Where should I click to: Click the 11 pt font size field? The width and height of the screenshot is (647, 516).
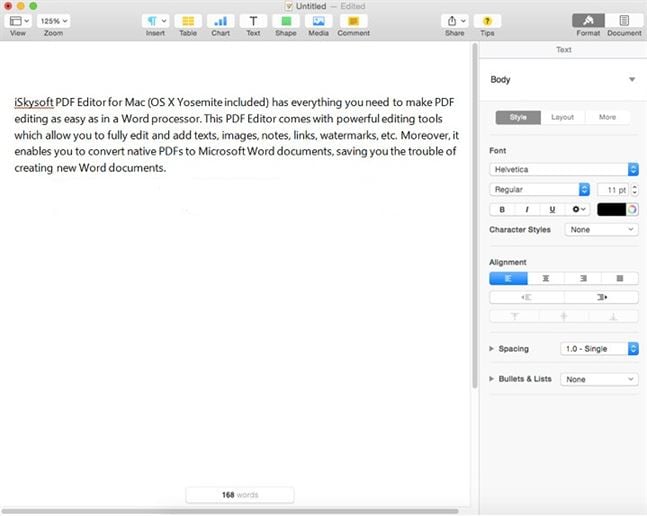[613, 190]
